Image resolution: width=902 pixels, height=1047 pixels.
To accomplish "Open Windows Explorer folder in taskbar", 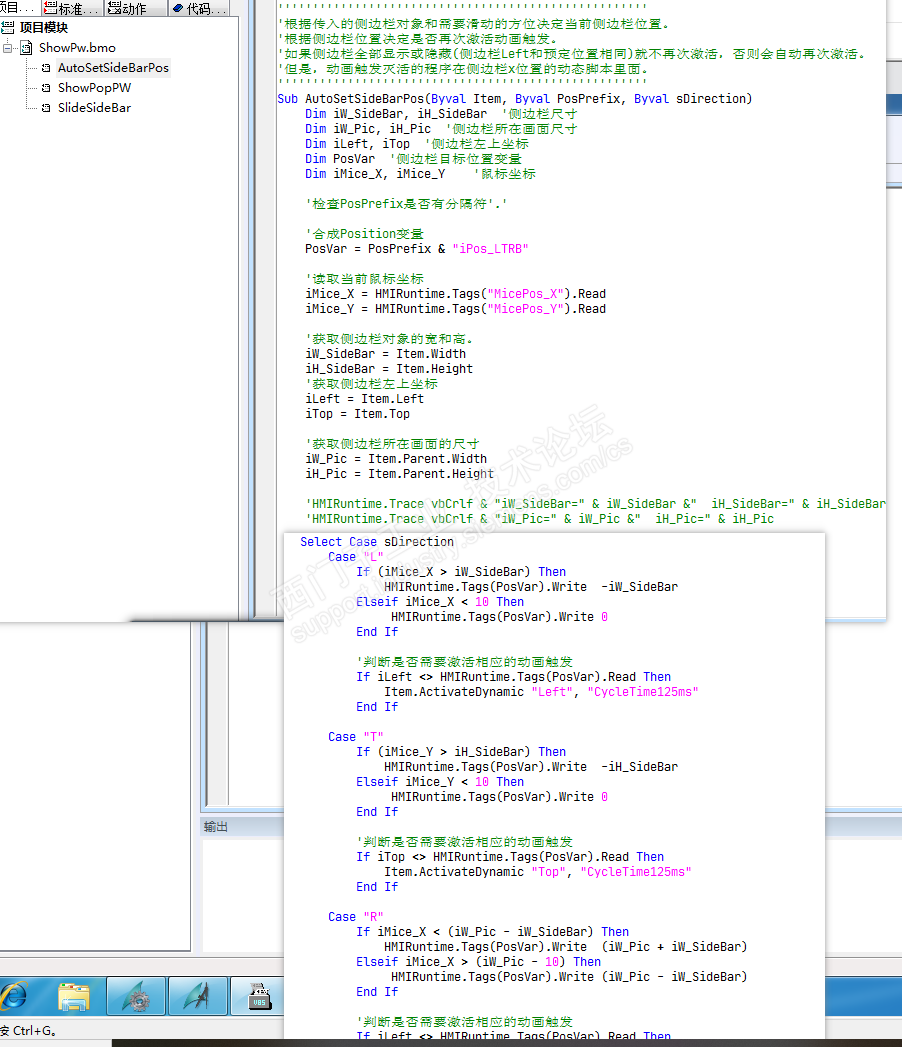I will [73, 996].
